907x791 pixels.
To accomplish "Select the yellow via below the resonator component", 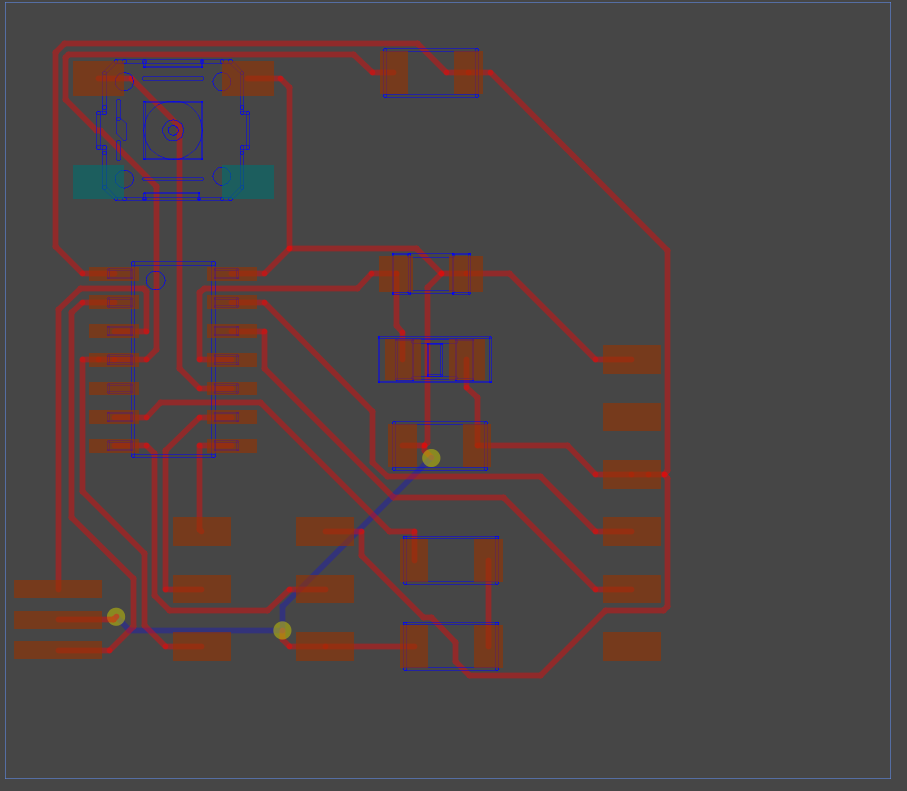I will [x=431, y=458].
